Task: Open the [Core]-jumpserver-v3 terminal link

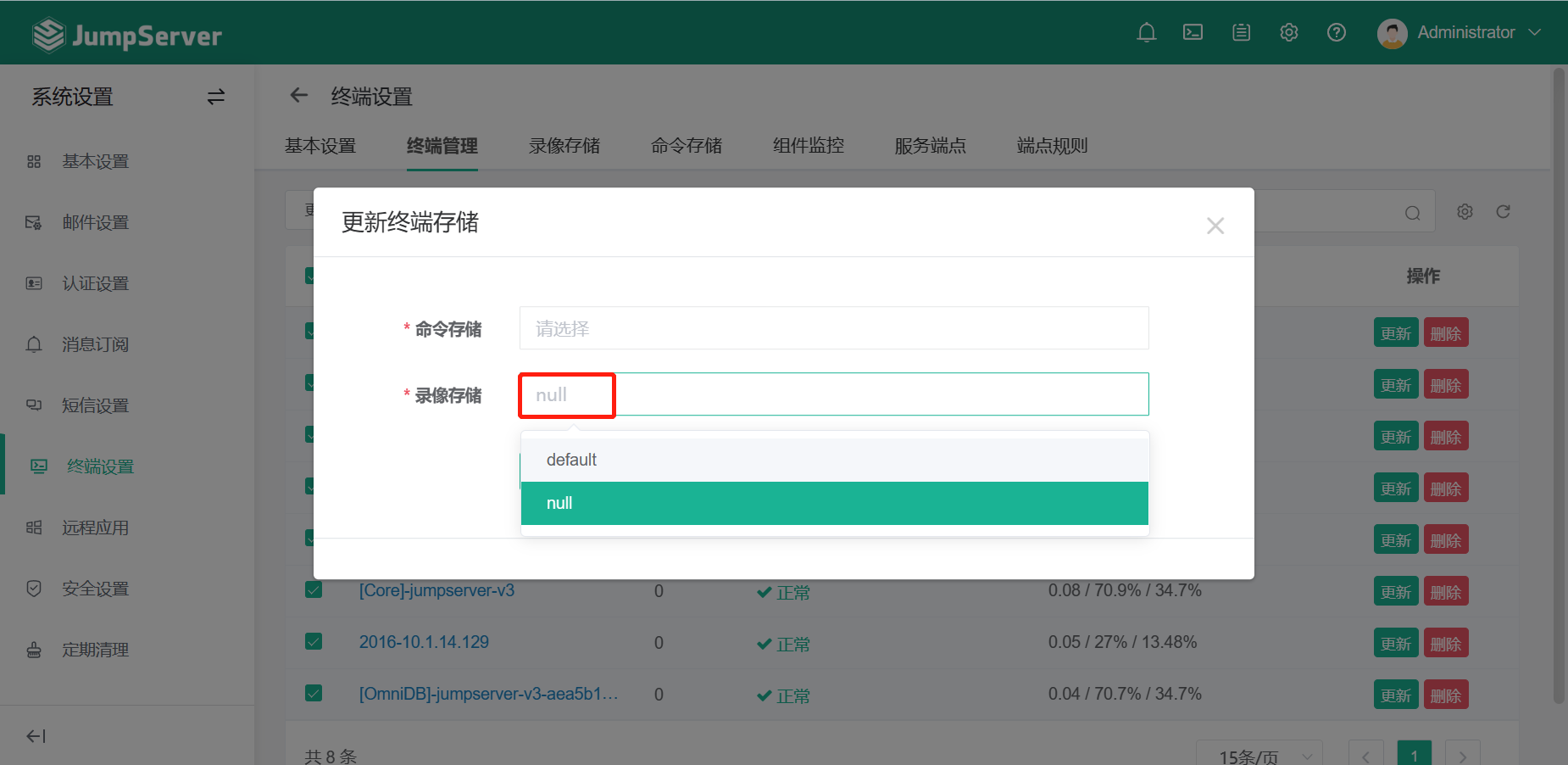Action: tap(436, 590)
